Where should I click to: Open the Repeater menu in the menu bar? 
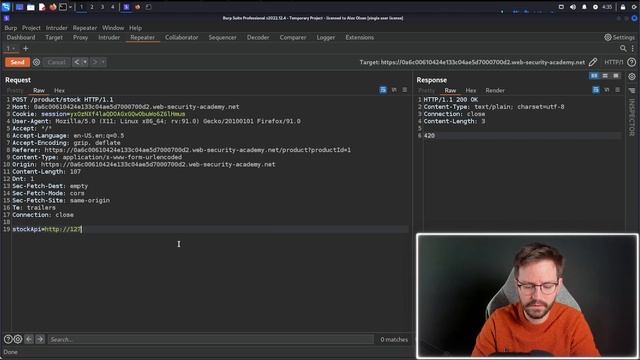click(85, 28)
